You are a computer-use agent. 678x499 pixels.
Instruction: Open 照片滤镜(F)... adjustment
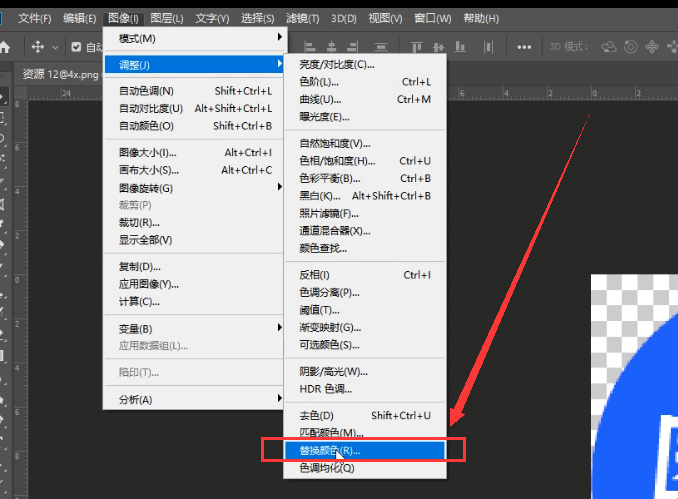click(365, 213)
